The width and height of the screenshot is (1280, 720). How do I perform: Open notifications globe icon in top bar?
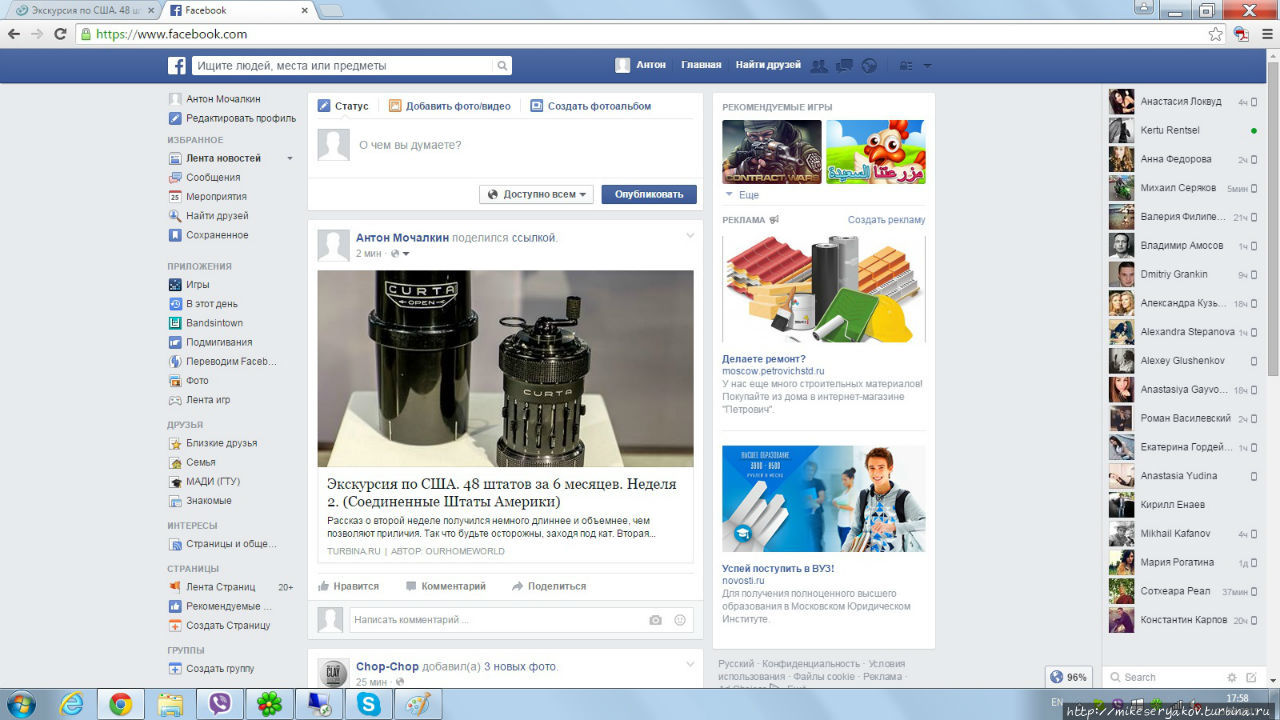click(x=869, y=66)
